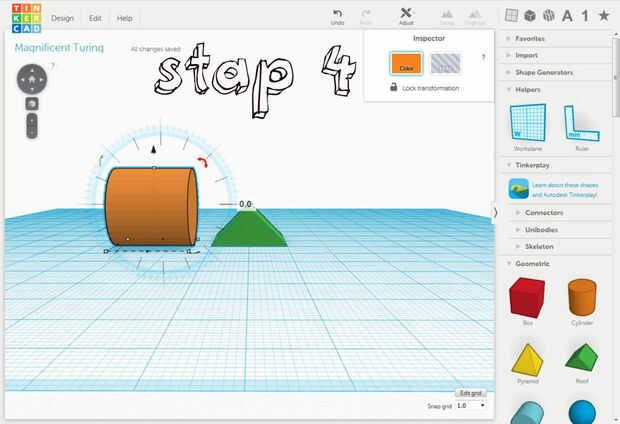The image size is (620, 424).
Task: Select the light blue round roof shape
Action: tap(527, 412)
